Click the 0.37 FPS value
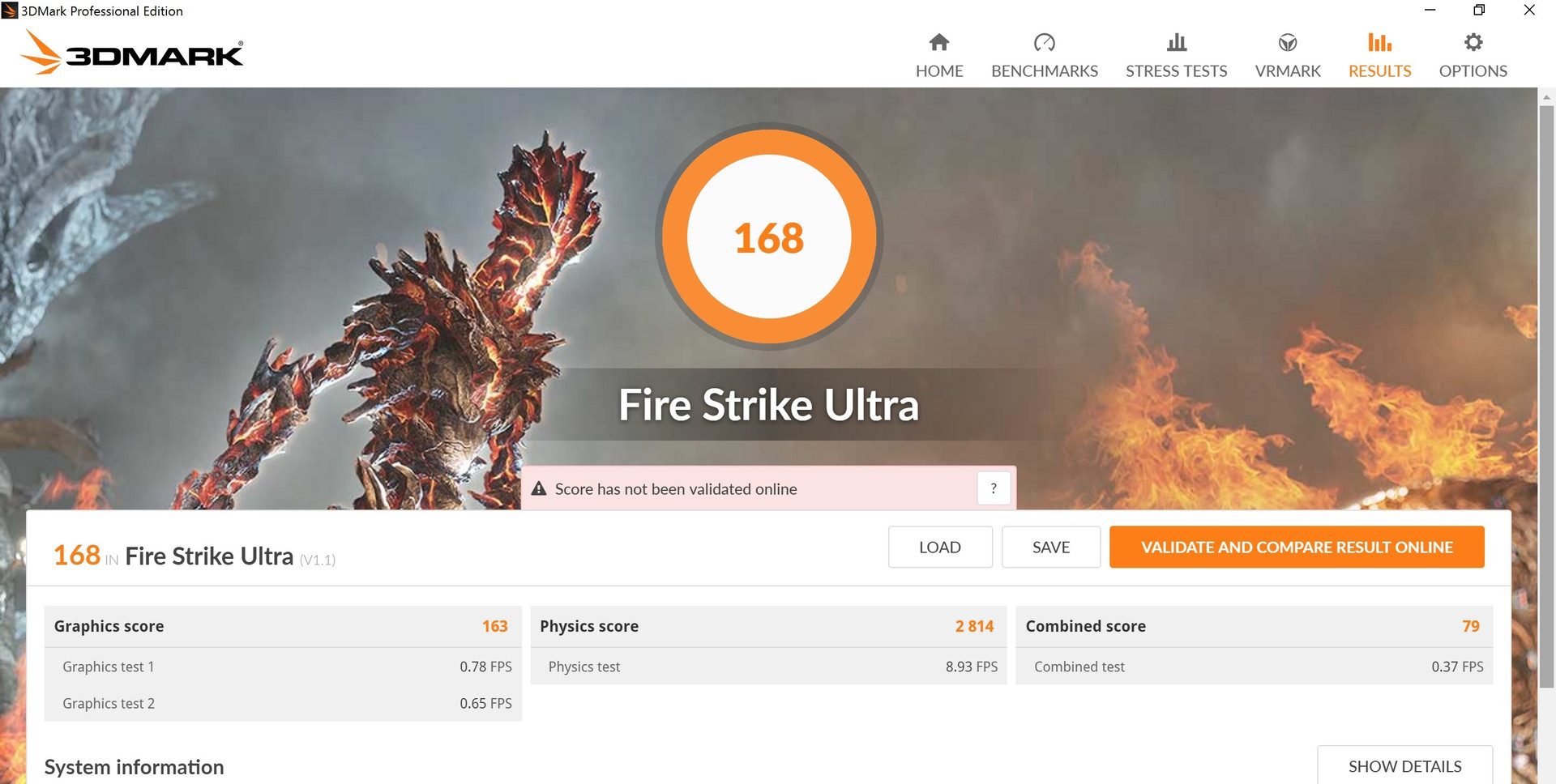Viewport: 1556px width, 784px height. click(1457, 667)
